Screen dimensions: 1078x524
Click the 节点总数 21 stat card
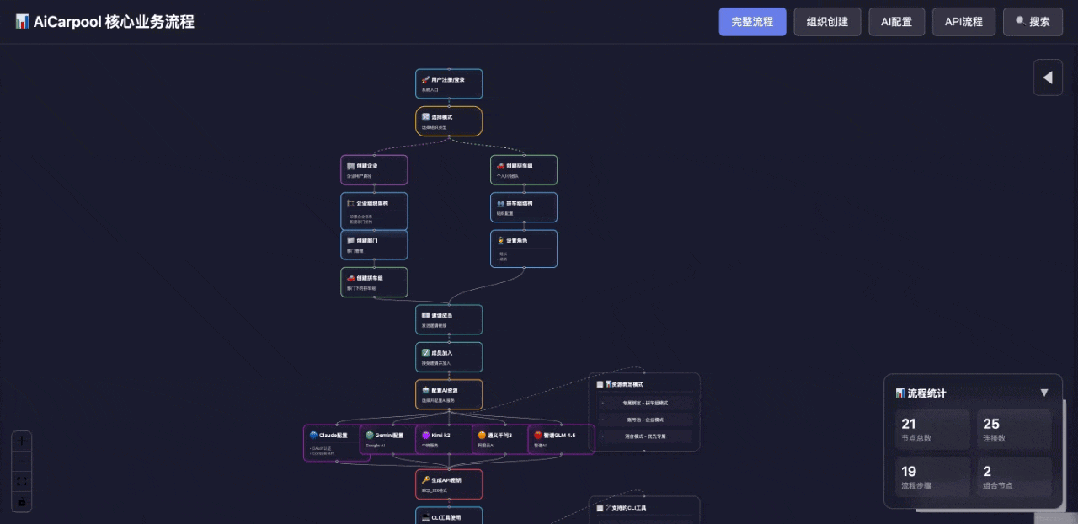tap(932, 430)
